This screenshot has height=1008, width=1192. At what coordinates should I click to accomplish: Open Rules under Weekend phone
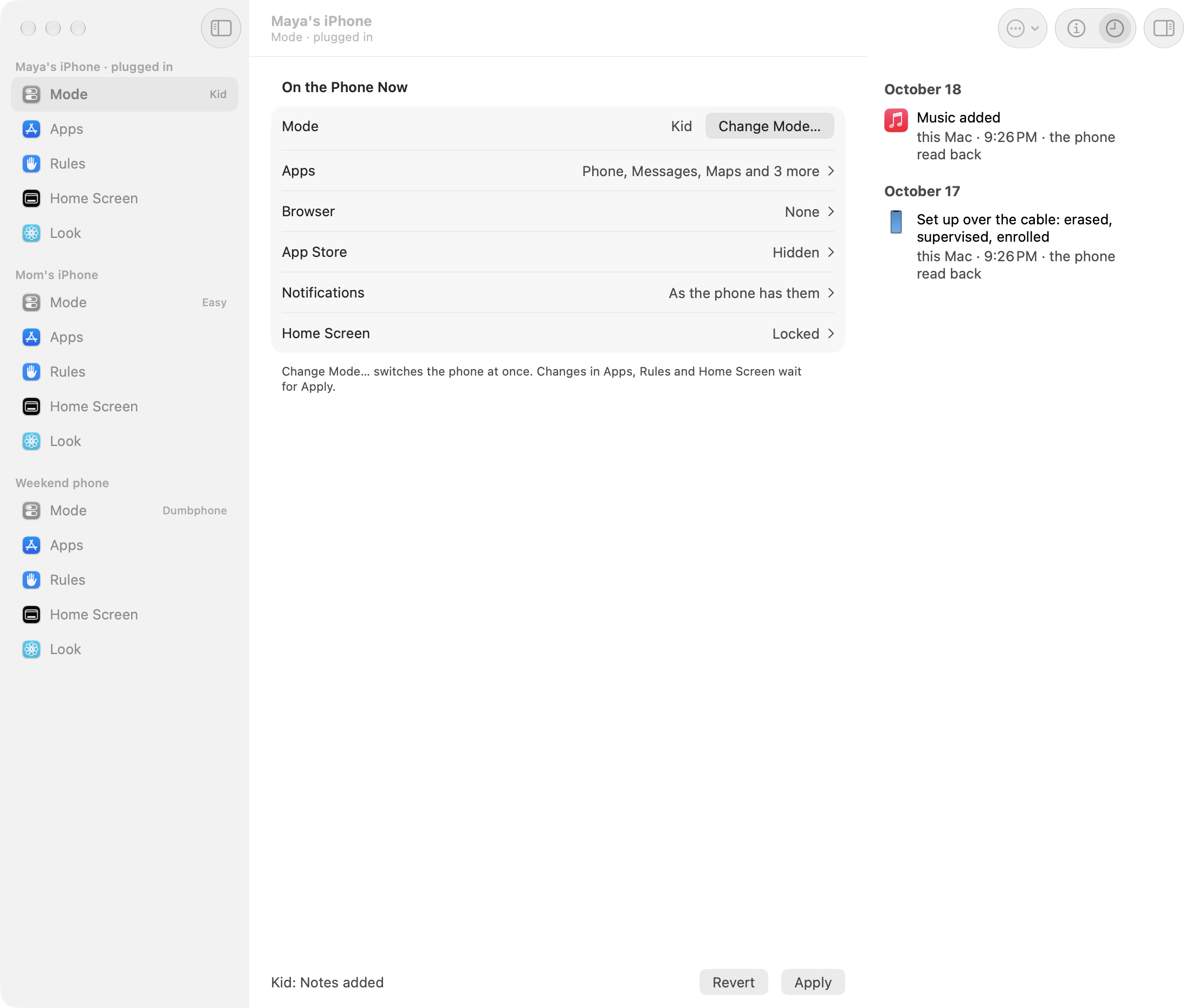point(125,579)
